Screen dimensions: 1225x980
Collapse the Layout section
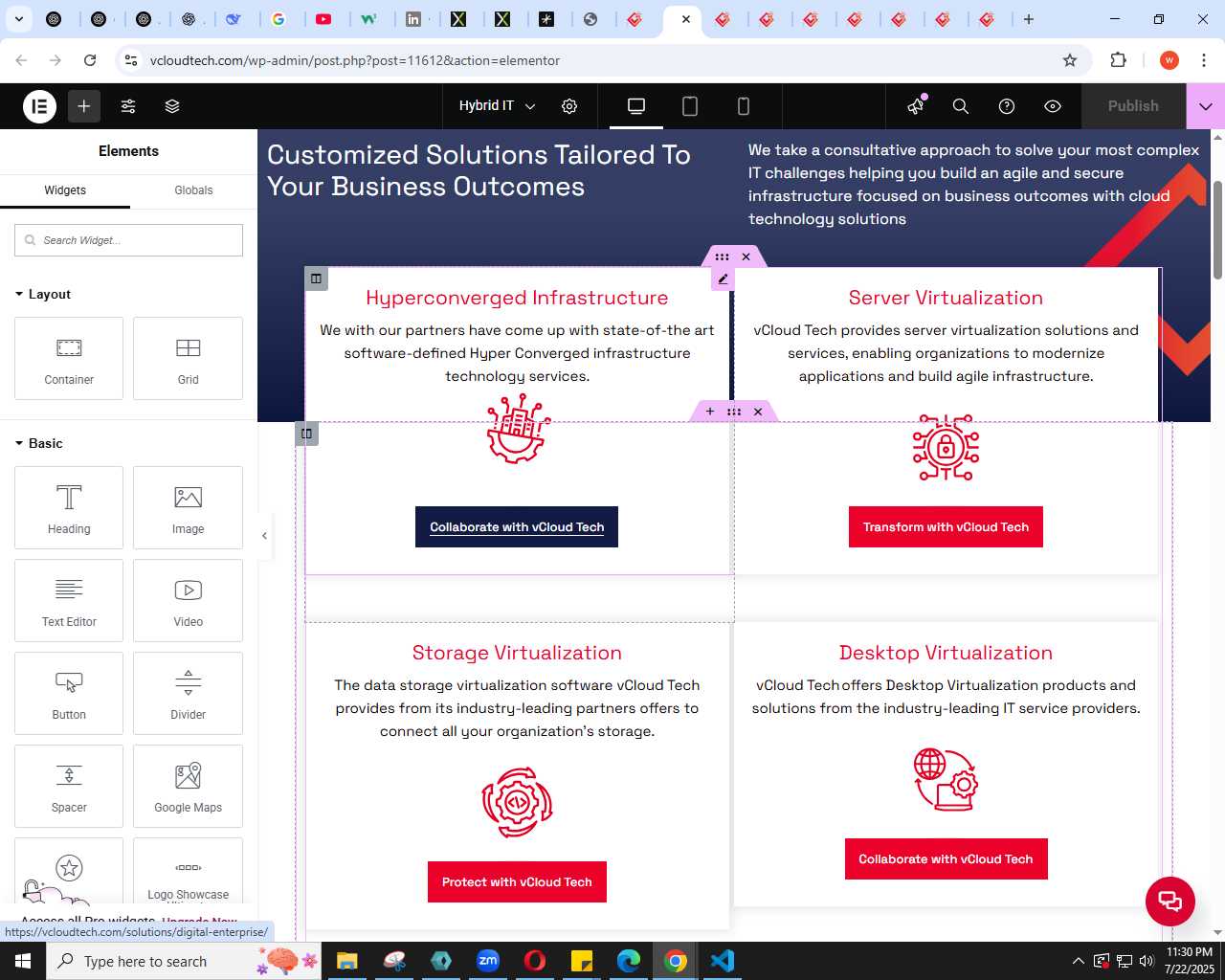coord(43,294)
